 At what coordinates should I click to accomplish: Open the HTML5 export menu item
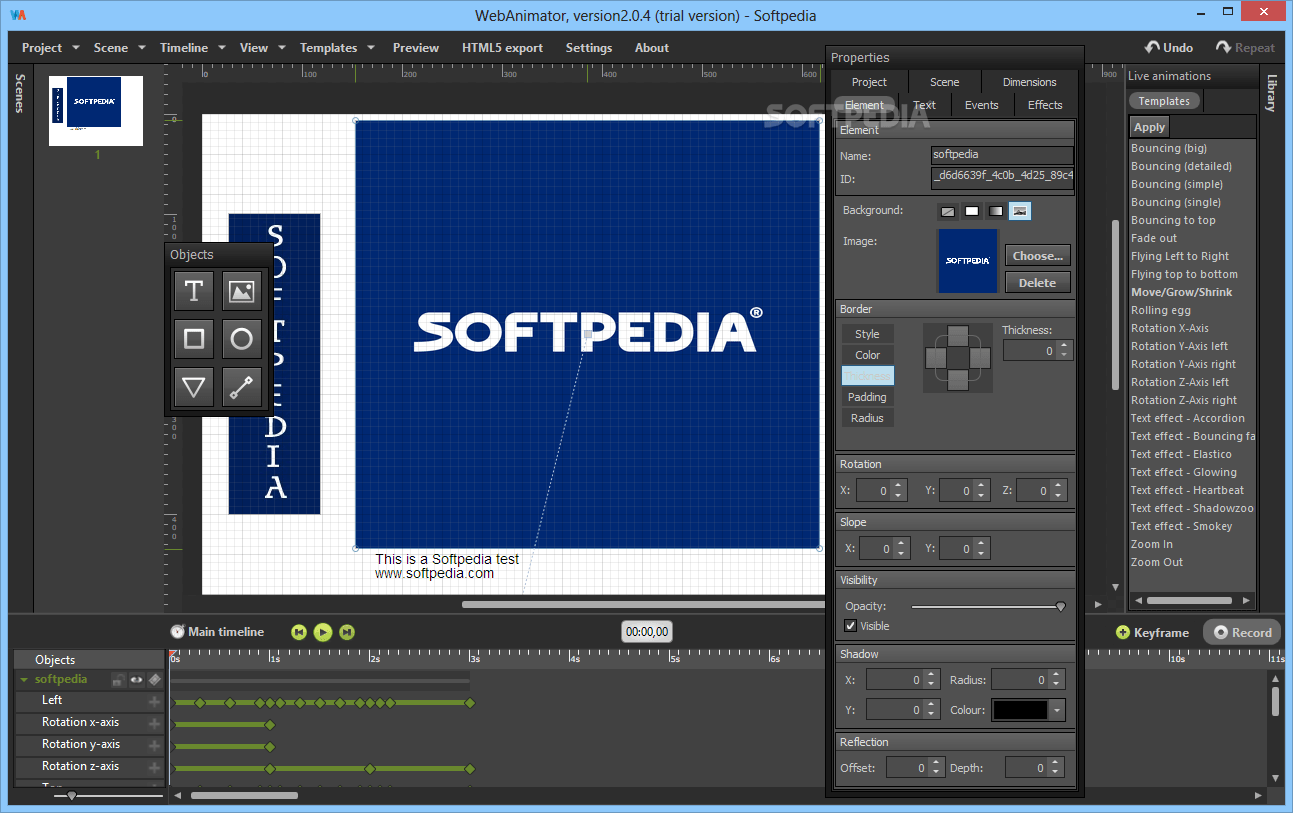[x=502, y=47]
